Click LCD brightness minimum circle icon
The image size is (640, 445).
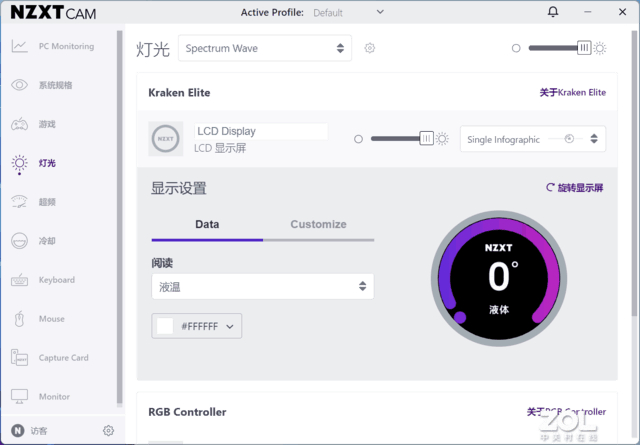(358, 139)
